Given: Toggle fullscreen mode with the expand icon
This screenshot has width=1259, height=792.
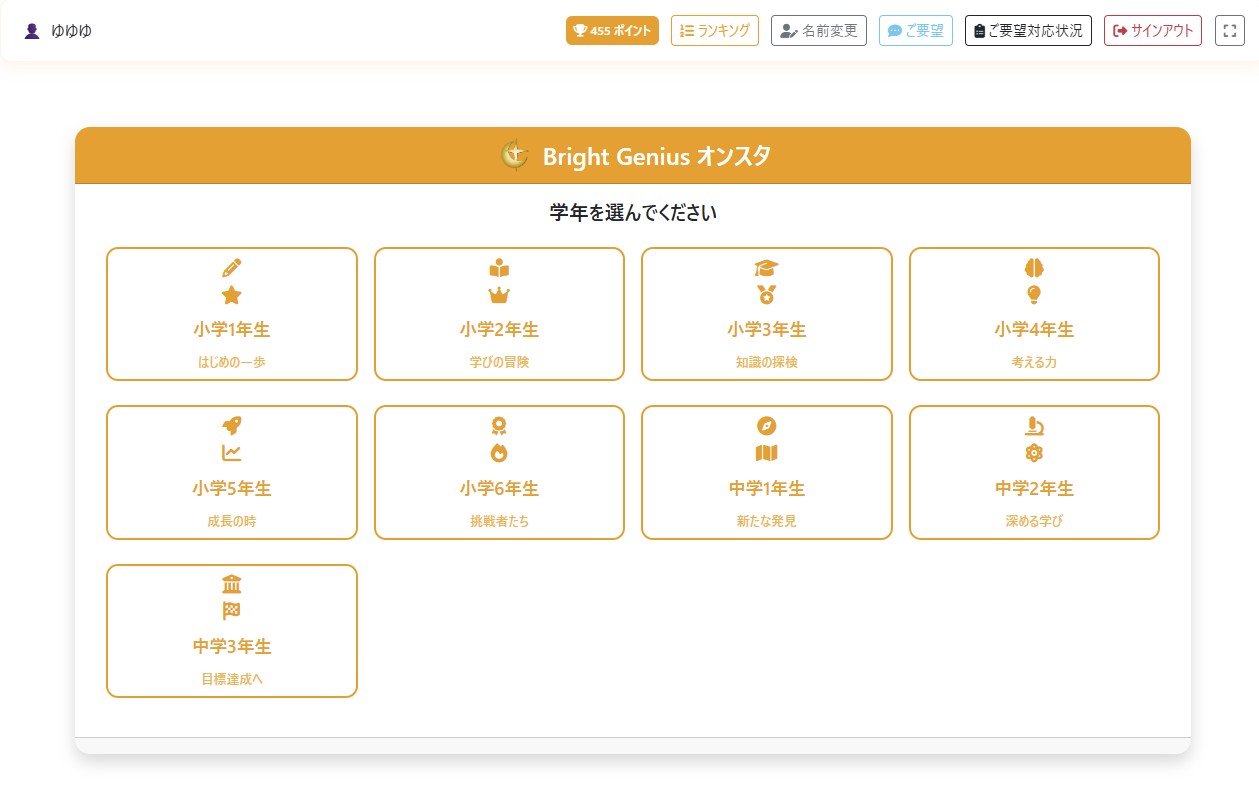Looking at the screenshot, I should click(1229, 31).
